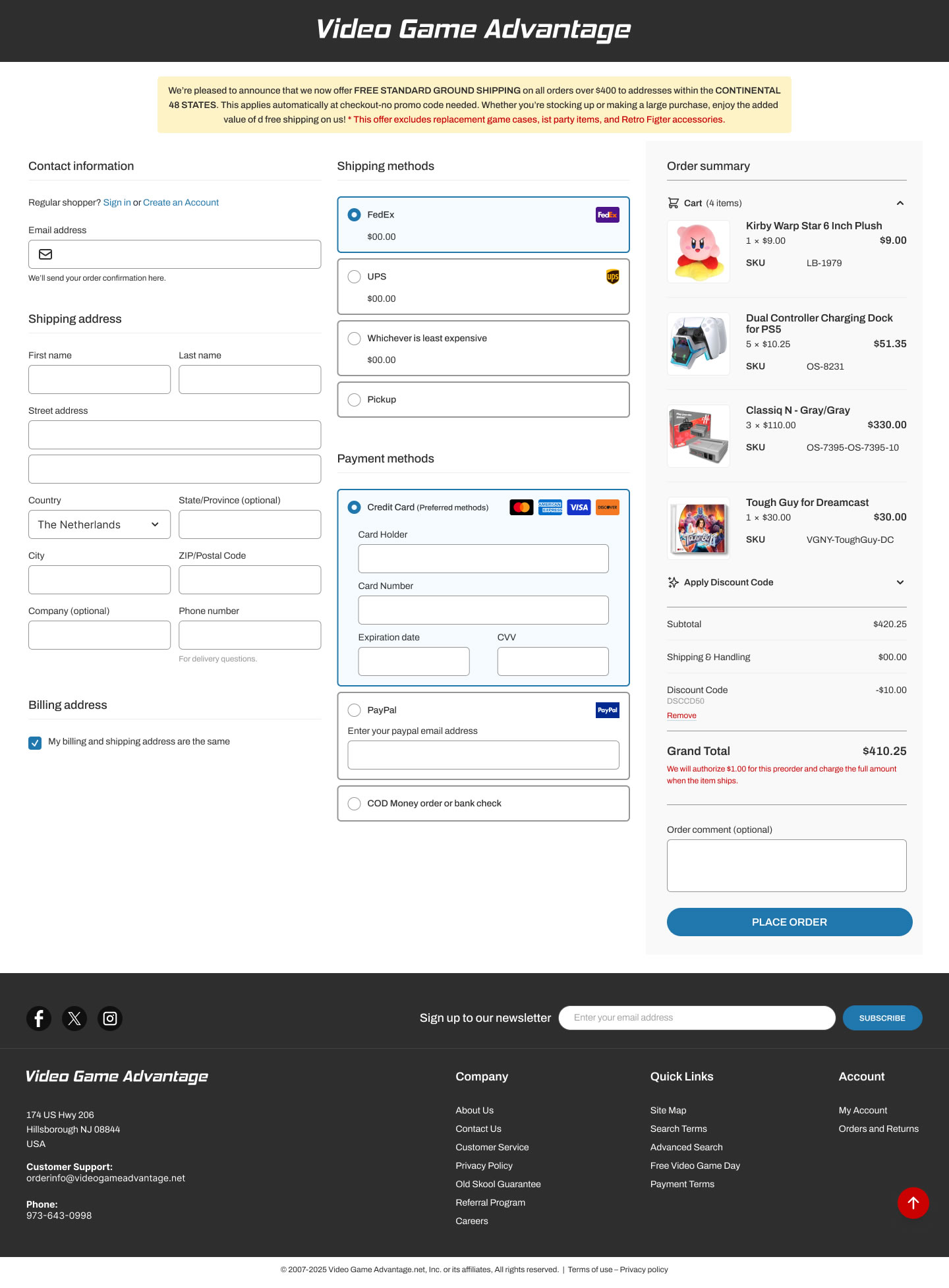Select Credit Card payment method

(x=354, y=507)
